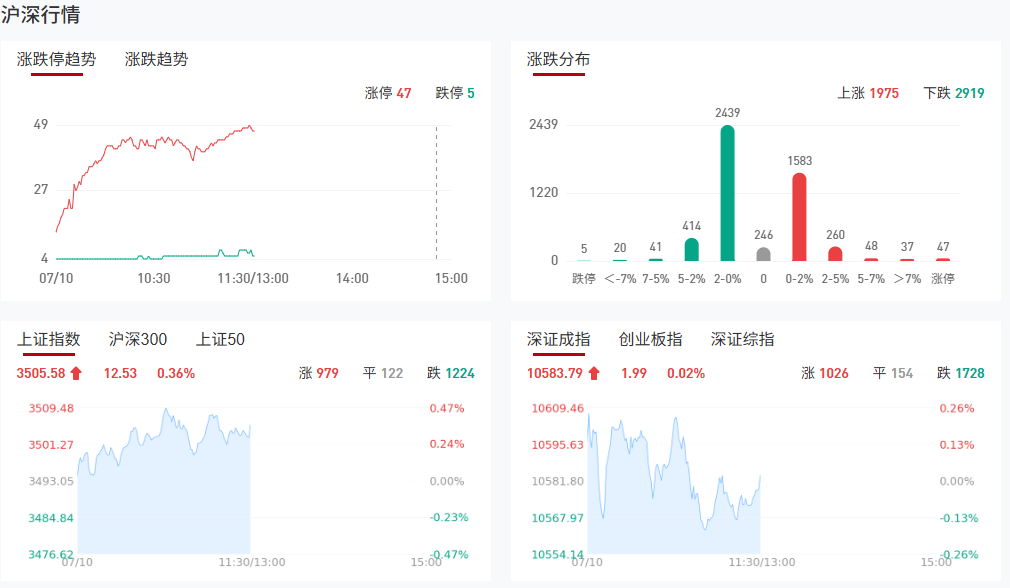Click the 涨停 47 count label

(x=388, y=93)
